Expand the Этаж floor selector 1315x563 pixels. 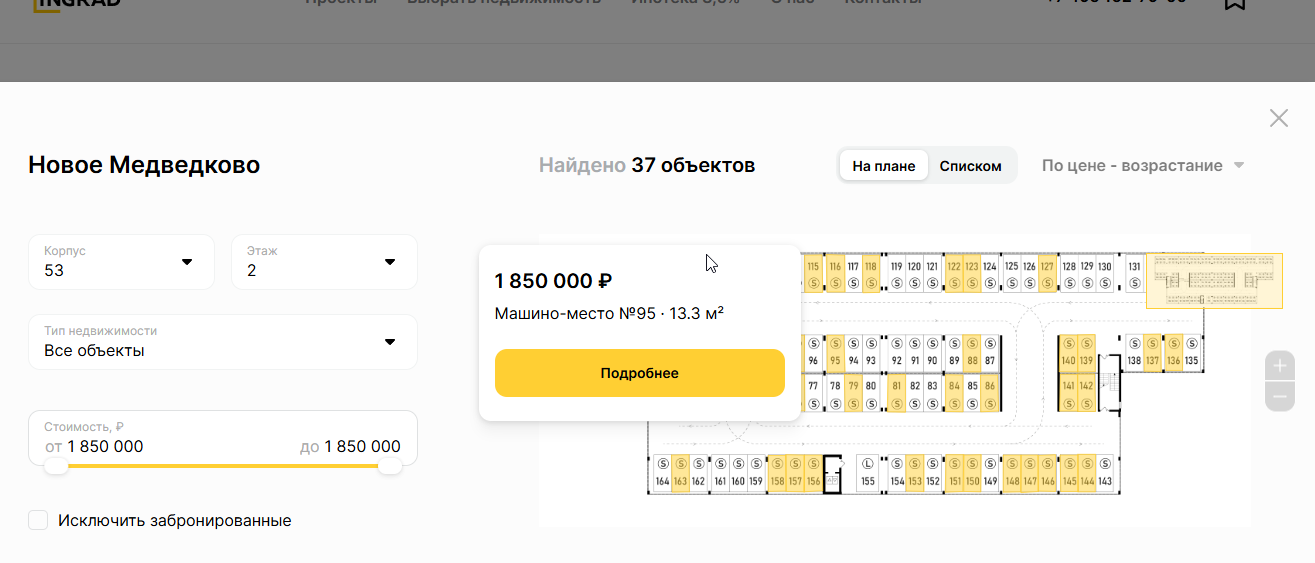(324, 262)
